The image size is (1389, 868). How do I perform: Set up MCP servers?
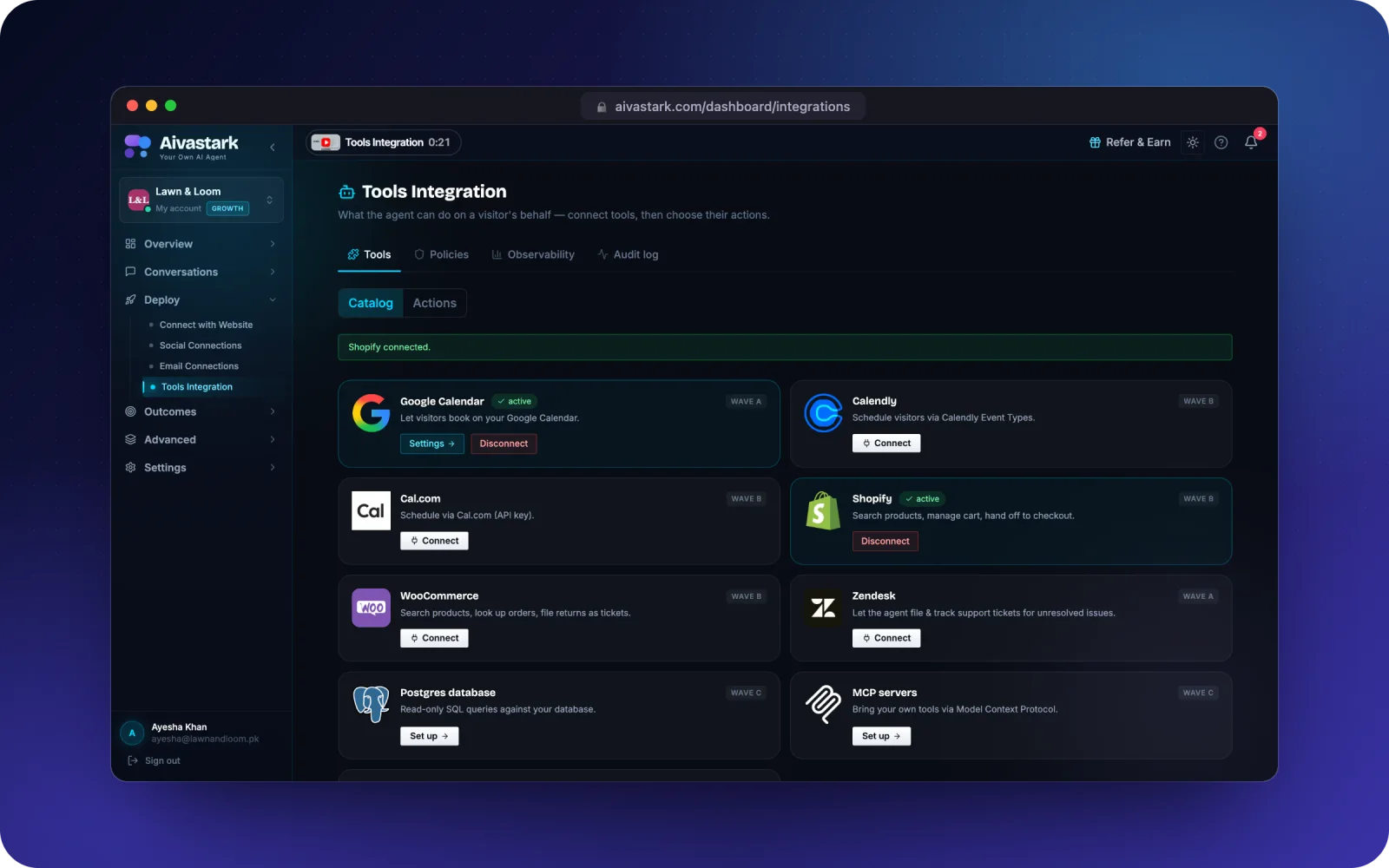pos(881,736)
